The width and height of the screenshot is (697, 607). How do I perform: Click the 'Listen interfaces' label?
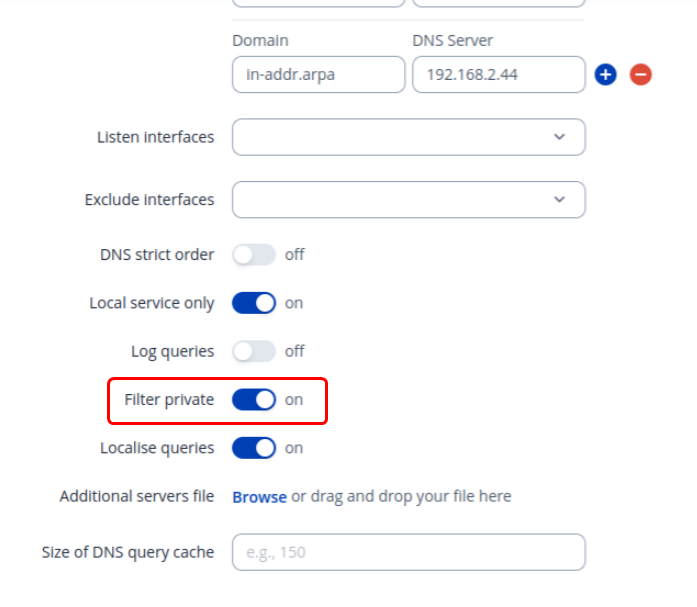tap(155, 137)
